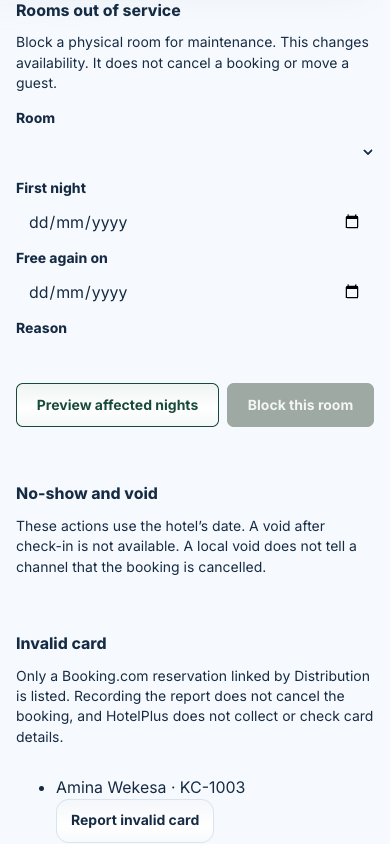
Task: Click the Free again on label
Action: pos(62,258)
